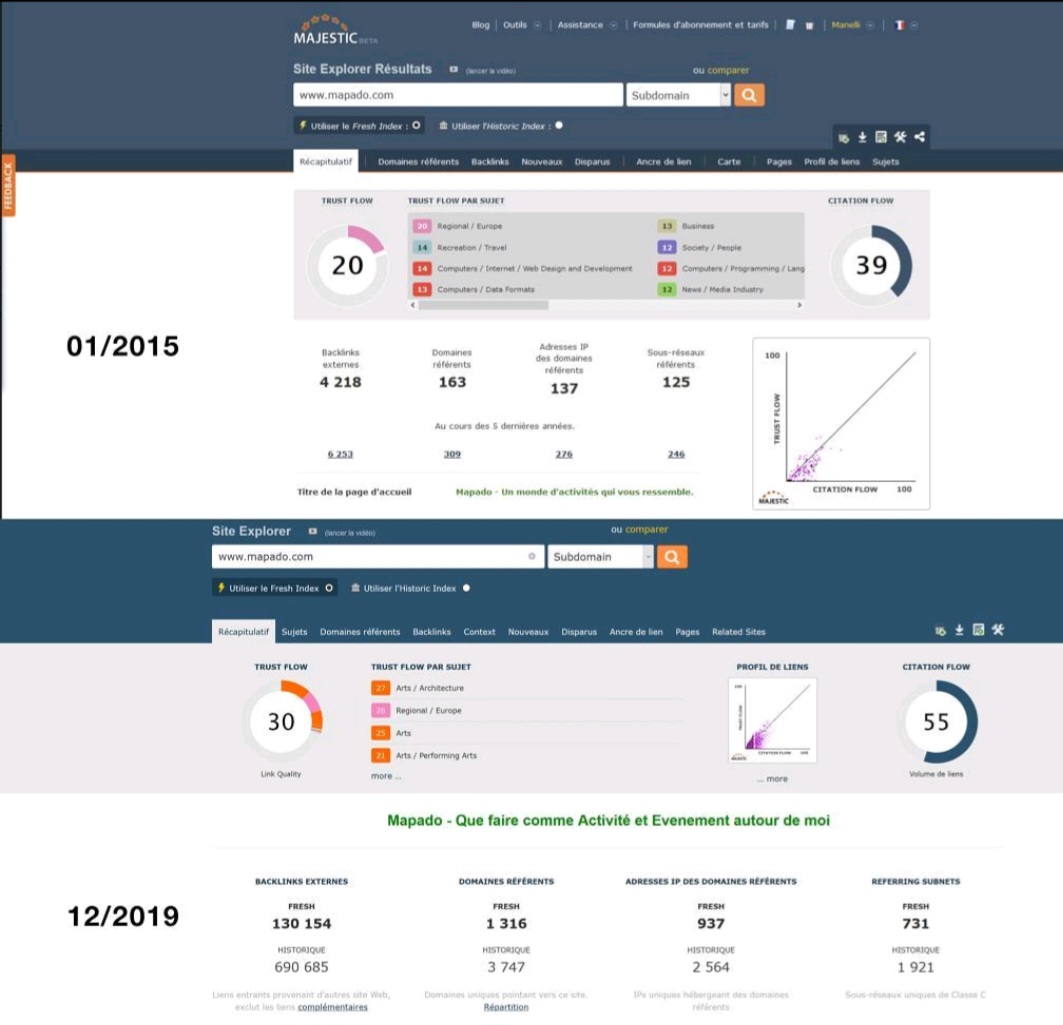Click the orange search button in the 12/2019 panel
The width and height of the screenshot is (1063, 1025).
[x=672, y=557]
